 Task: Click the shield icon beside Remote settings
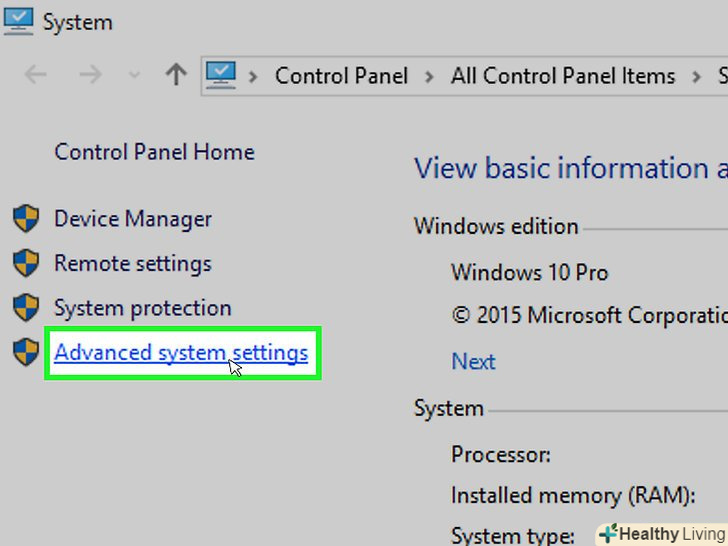coord(25,264)
